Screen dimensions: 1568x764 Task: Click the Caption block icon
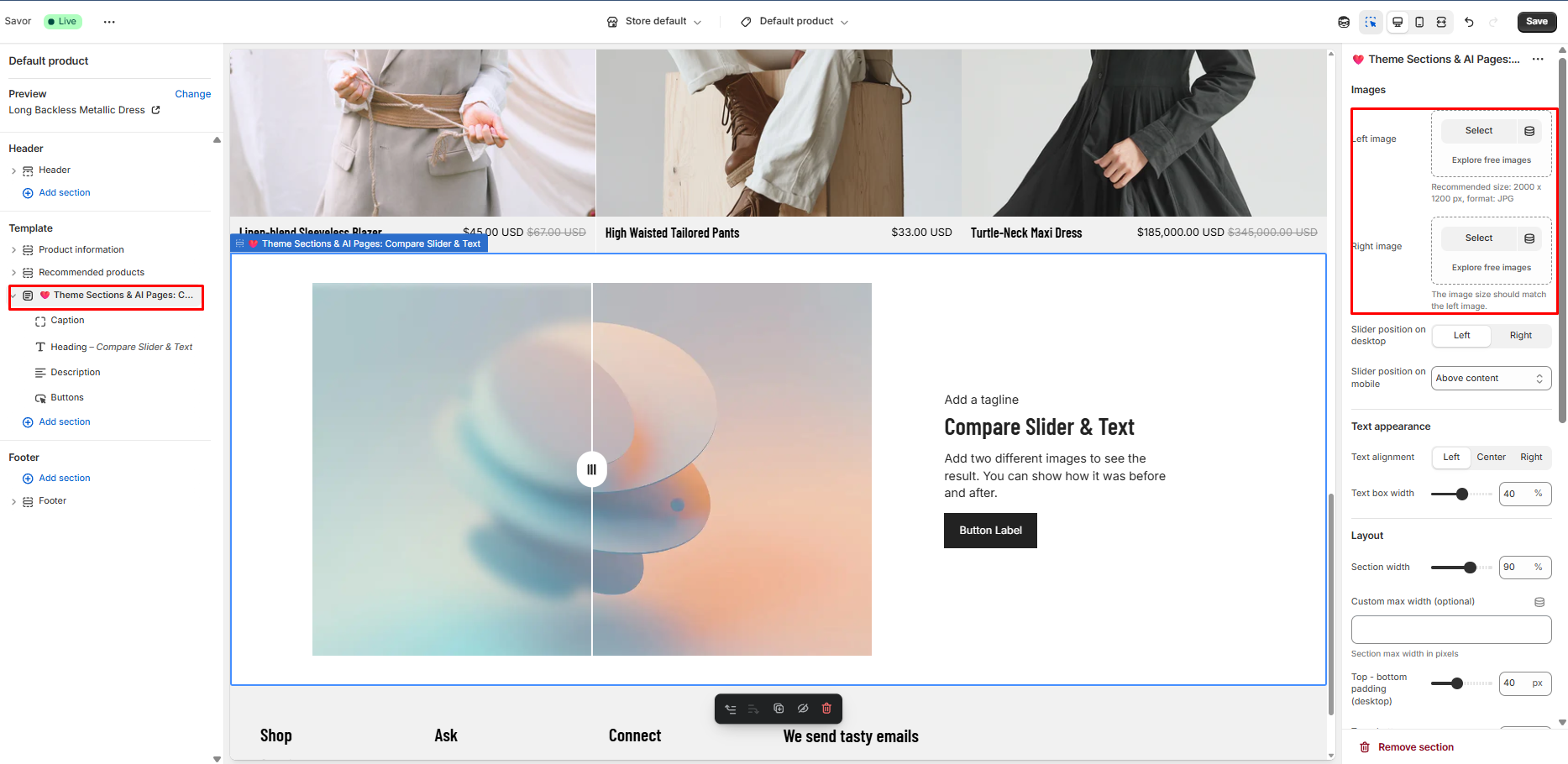(x=40, y=321)
